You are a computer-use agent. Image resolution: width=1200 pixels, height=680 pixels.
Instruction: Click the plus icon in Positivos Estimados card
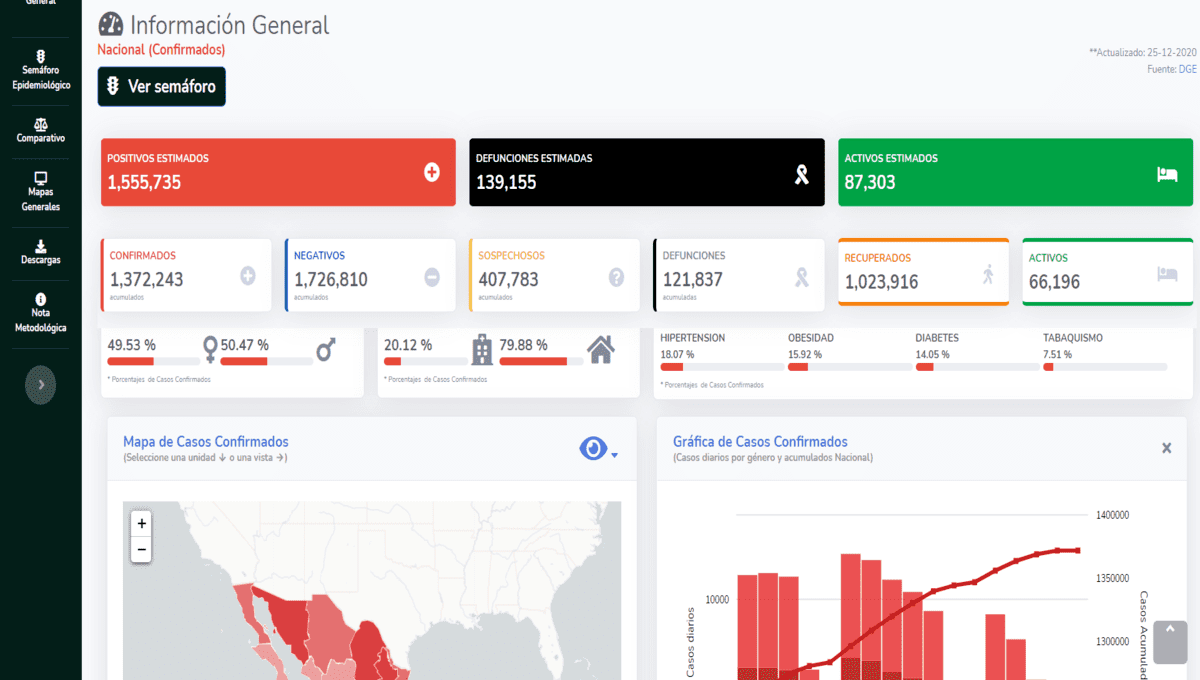click(x=432, y=173)
